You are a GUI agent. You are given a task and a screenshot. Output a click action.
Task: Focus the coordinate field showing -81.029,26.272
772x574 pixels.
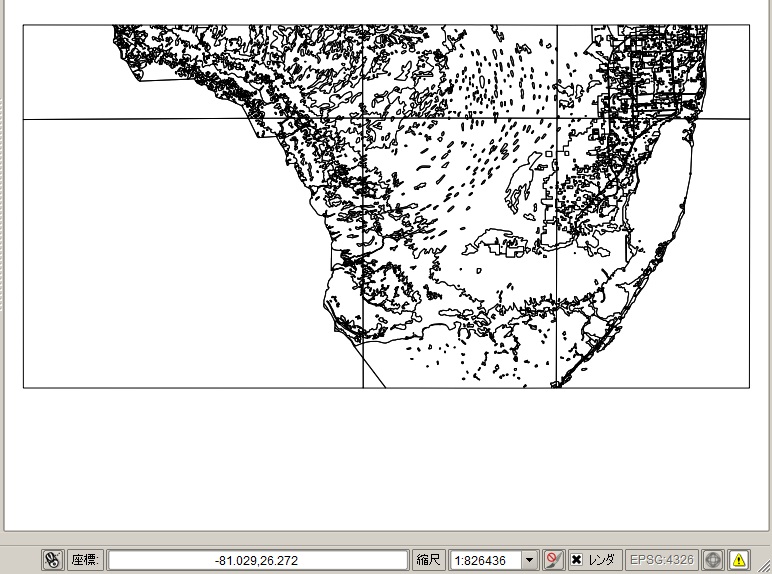[257, 560]
